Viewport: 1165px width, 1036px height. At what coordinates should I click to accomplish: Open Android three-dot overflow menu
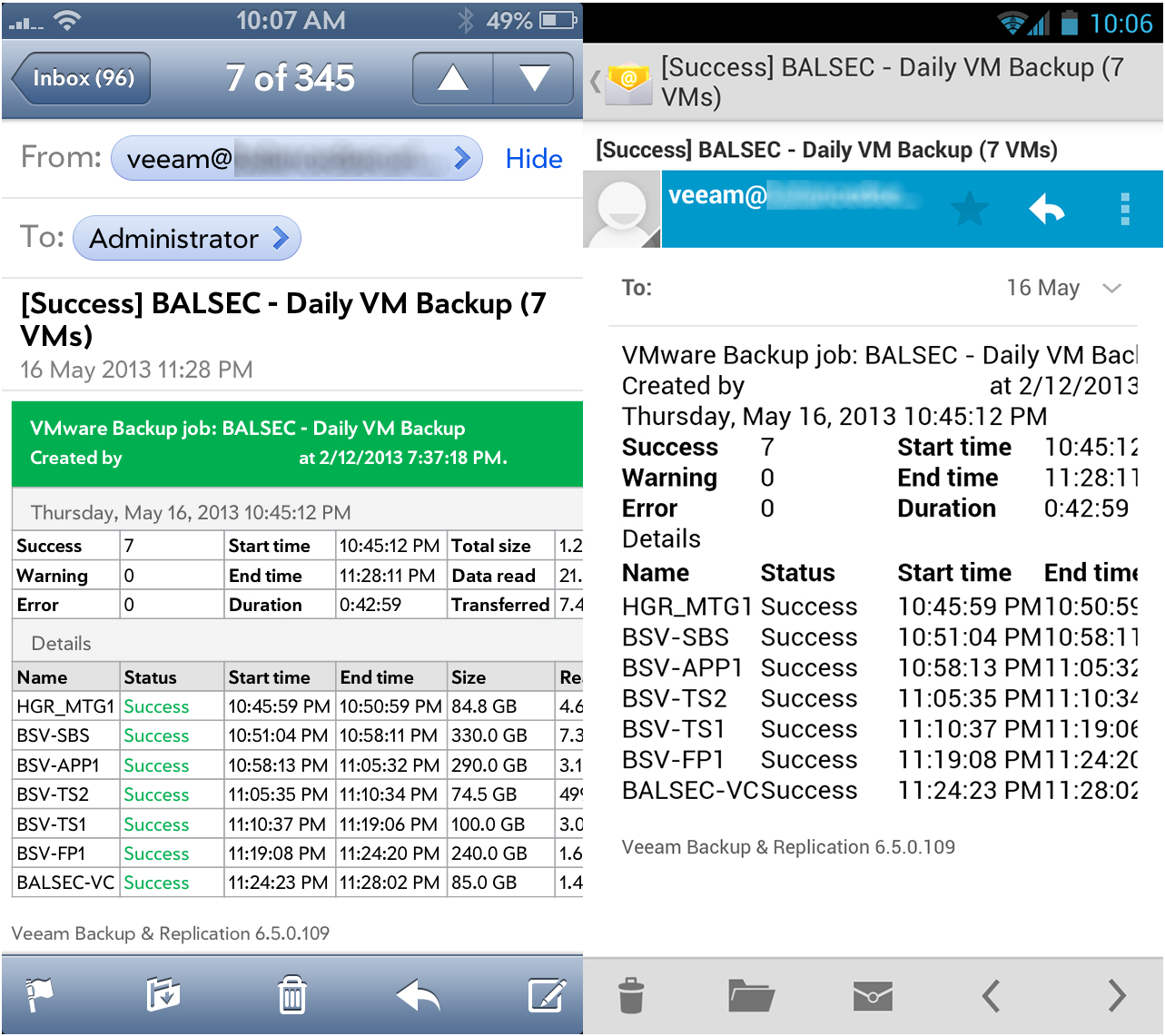[1125, 210]
